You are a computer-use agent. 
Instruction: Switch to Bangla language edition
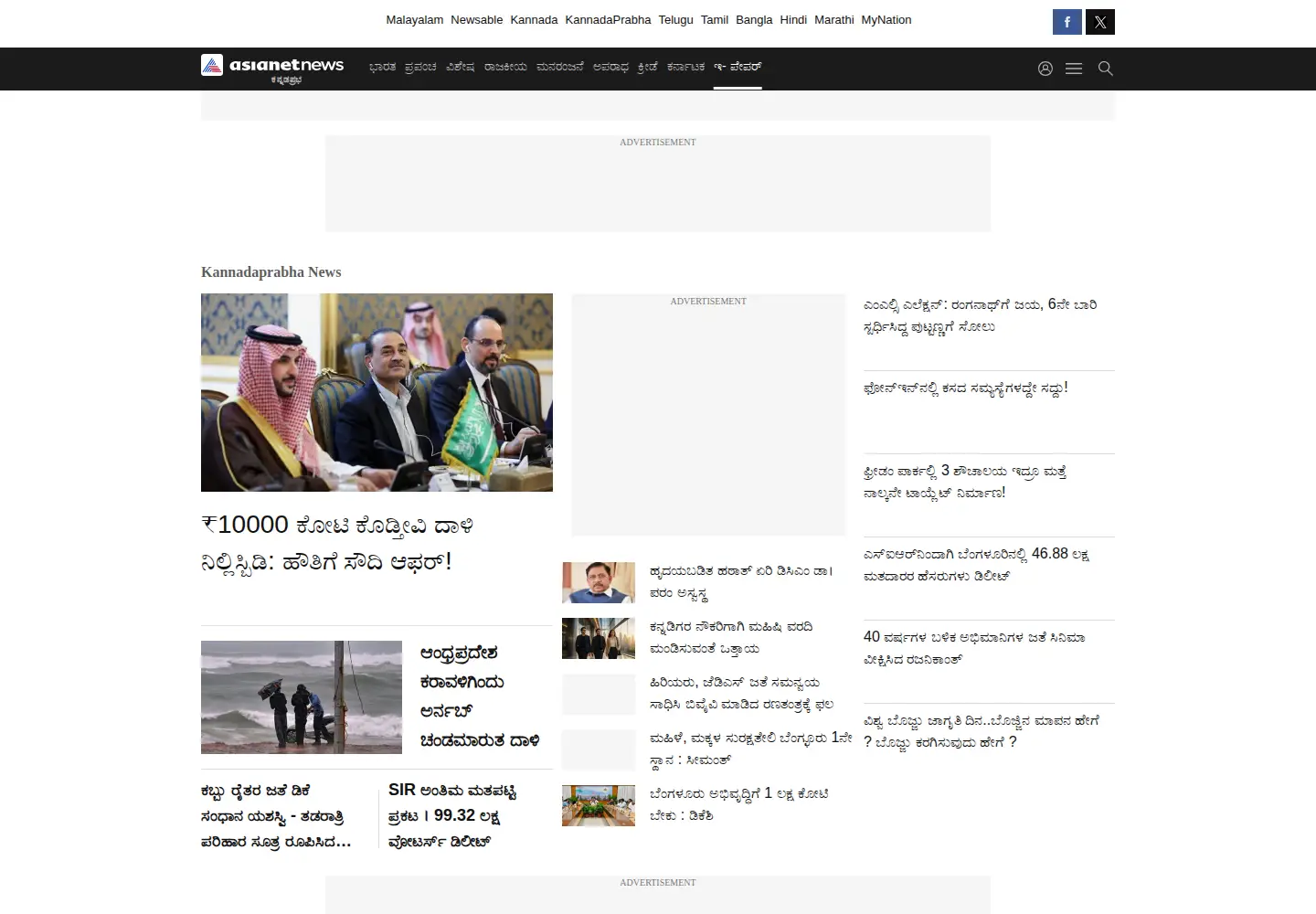[754, 20]
